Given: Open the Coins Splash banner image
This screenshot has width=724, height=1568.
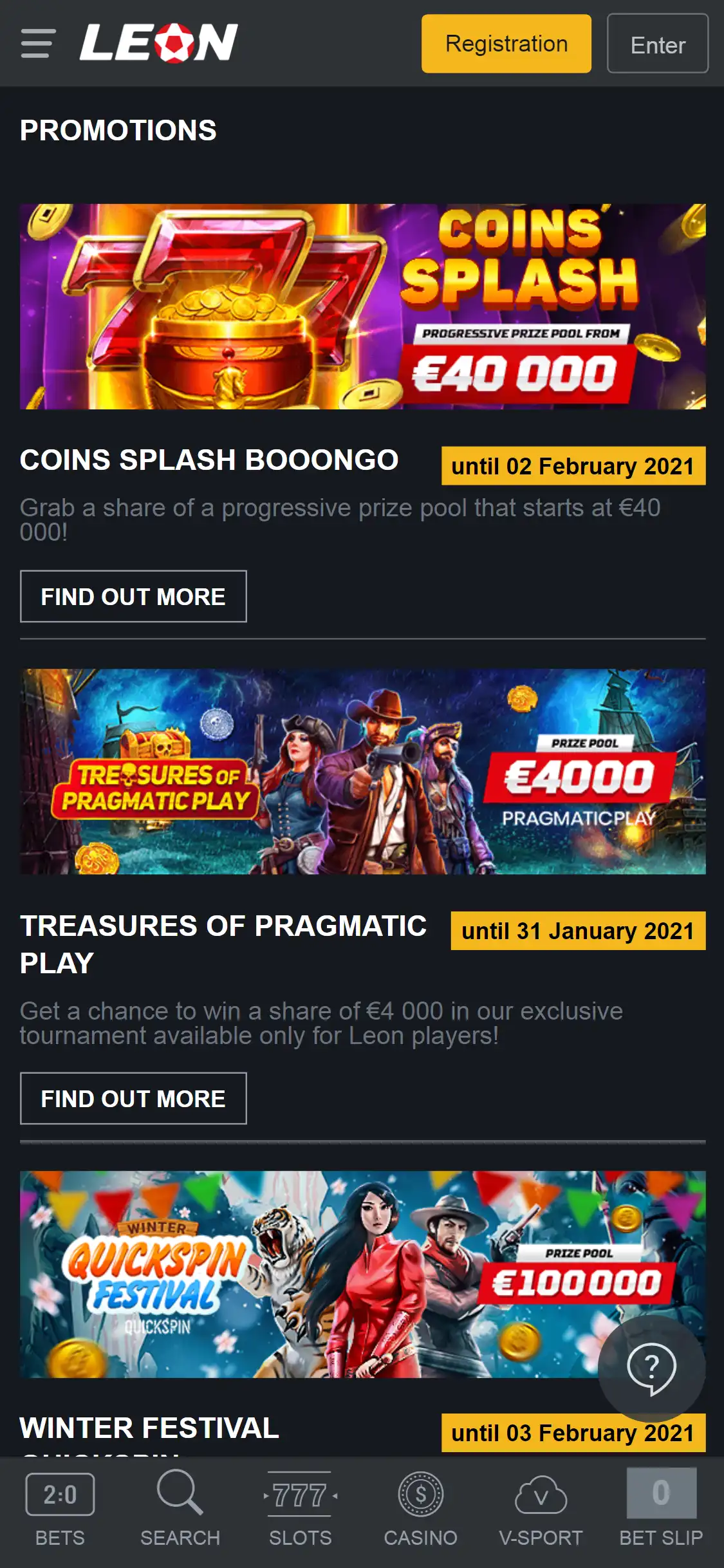Looking at the screenshot, I should (362, 306).
